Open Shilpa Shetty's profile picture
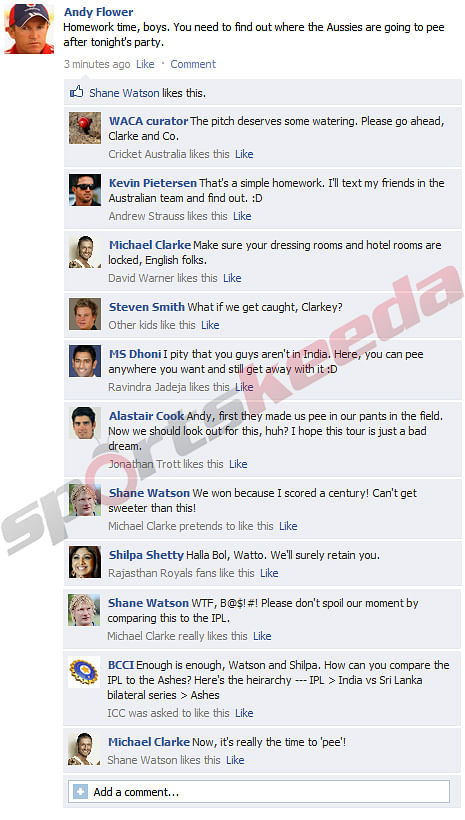Viewport: 465px width, 820px height. [x=85, y=562]
